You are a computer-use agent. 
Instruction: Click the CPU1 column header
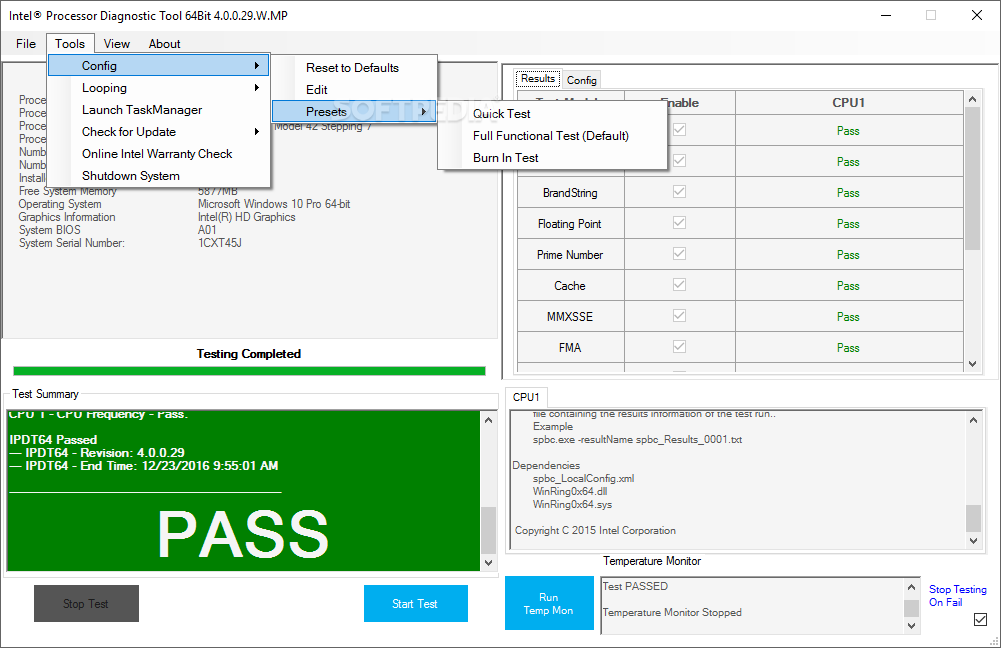848,103
